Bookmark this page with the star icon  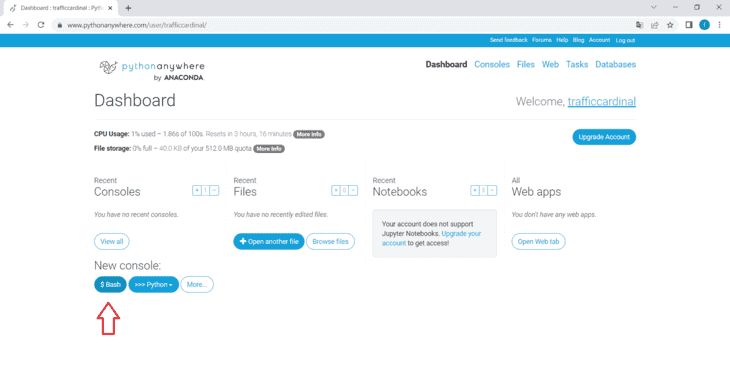[x=670, y=25]
